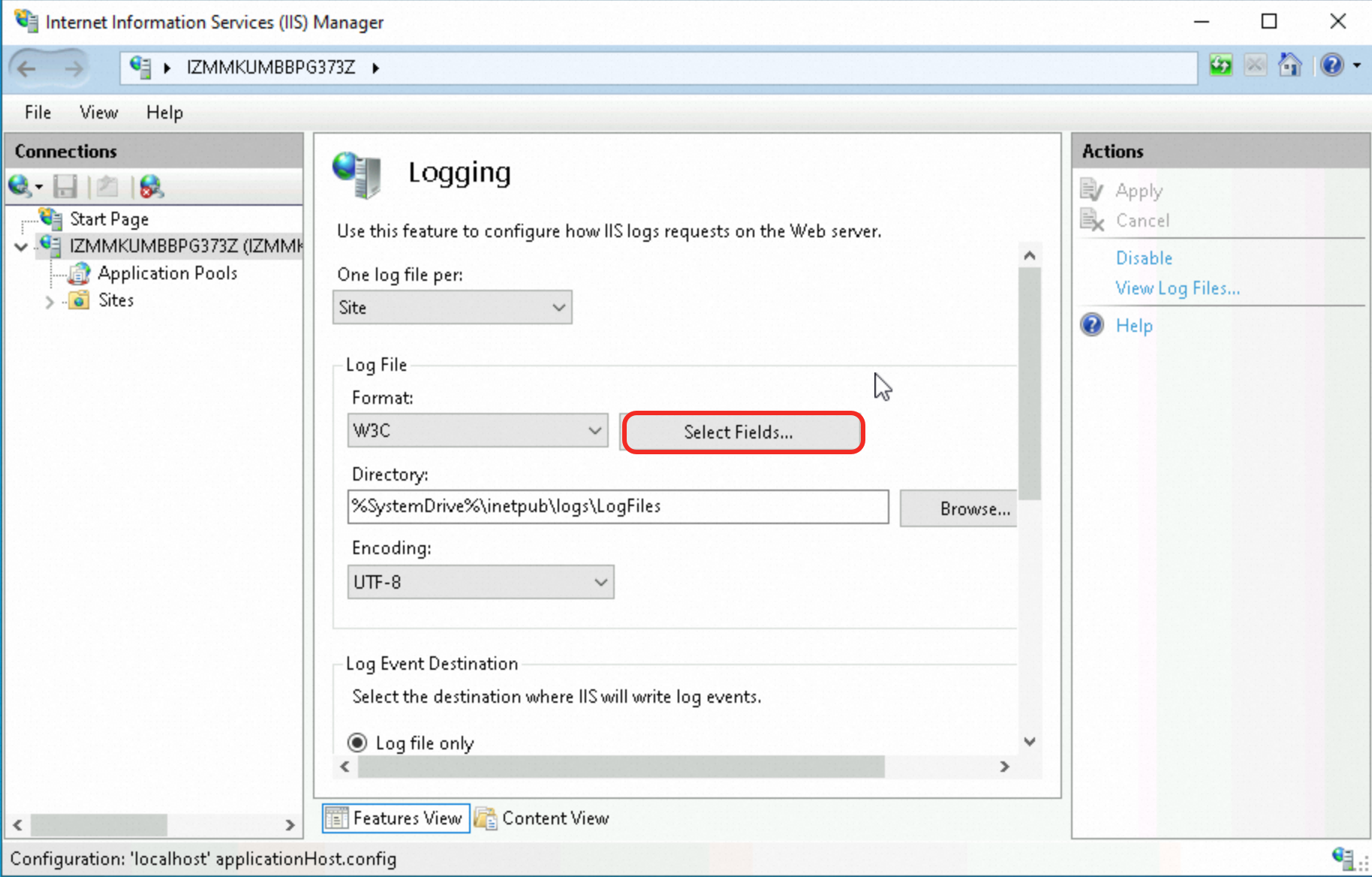This screenshot has width=1372, height=877.
Task: Click the Up folder icon in Connections toolbar
Action: pos(107,186)
